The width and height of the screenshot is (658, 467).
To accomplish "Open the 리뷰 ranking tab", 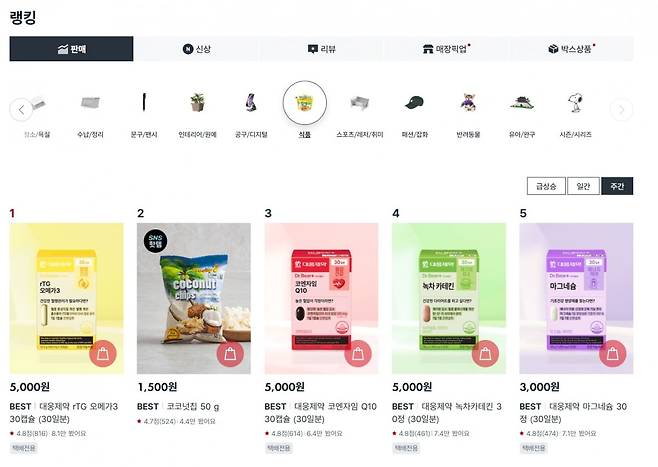I will point(321,49).
